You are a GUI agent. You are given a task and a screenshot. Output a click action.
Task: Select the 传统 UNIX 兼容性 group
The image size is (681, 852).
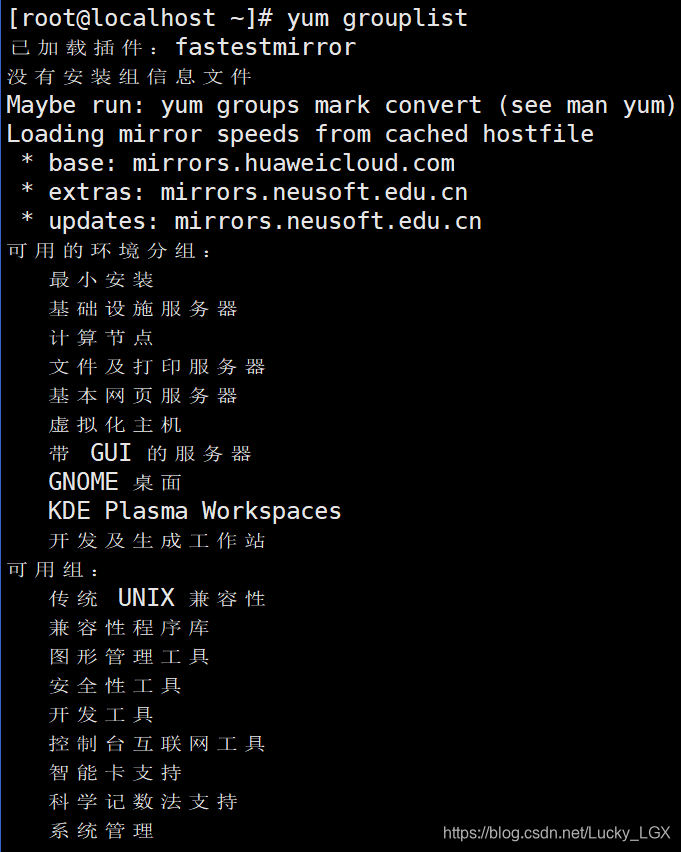(x=157, y=599)
